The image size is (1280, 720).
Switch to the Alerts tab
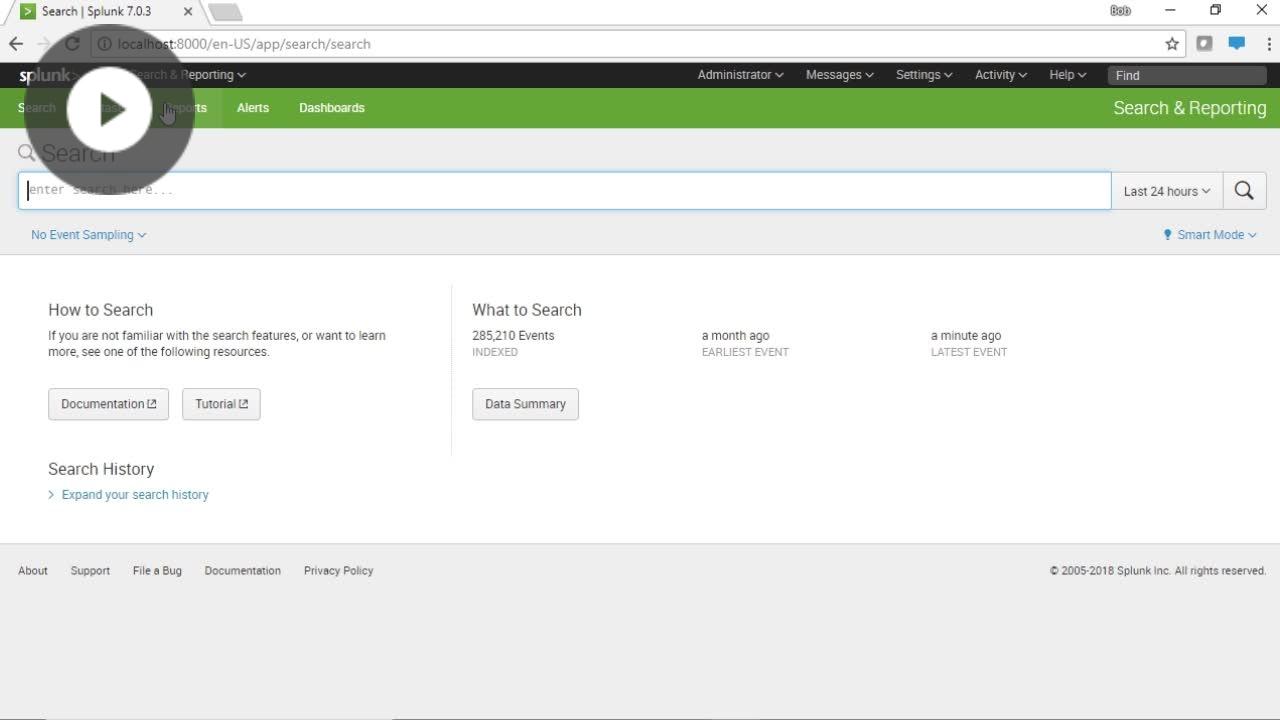click(253, 108)
